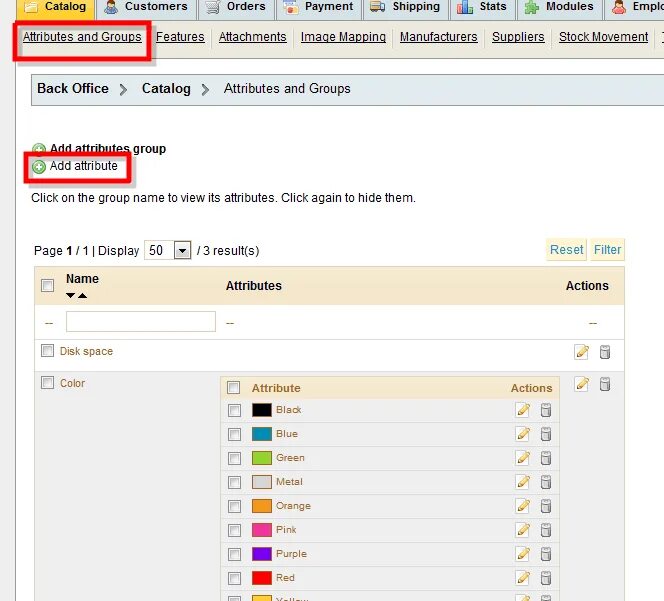The image size is (664, 601).
Task: Go to Back Office breadcrumb
Action: point(73,89)
